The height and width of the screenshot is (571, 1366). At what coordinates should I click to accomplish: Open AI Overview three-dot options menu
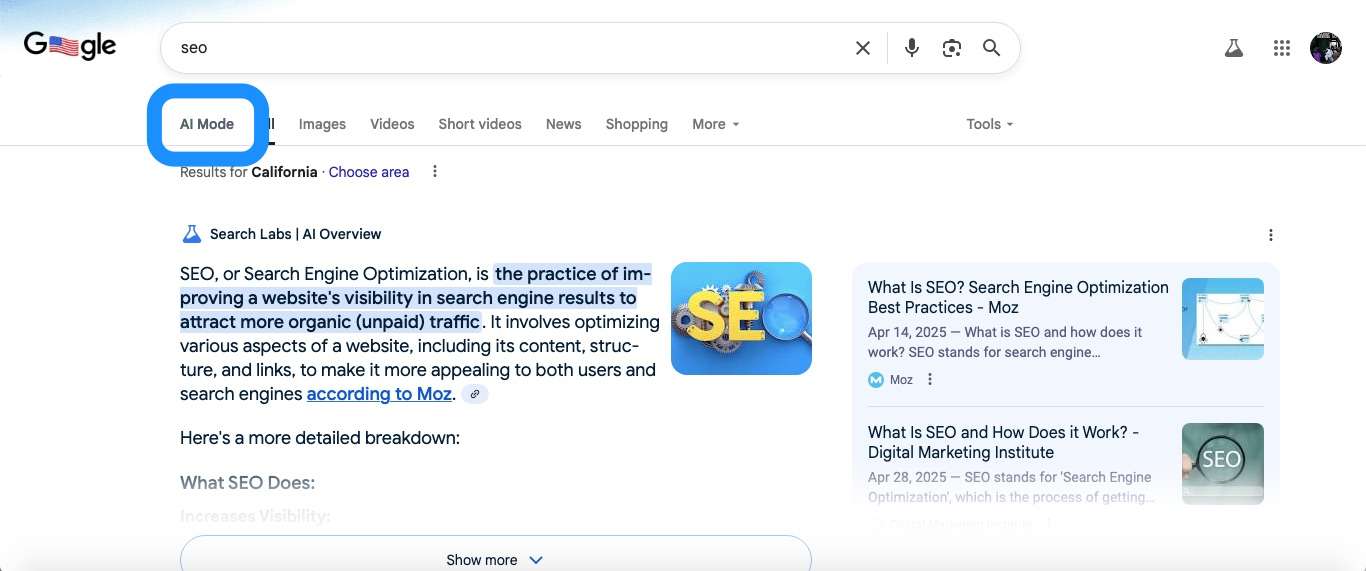(1271, 235)
